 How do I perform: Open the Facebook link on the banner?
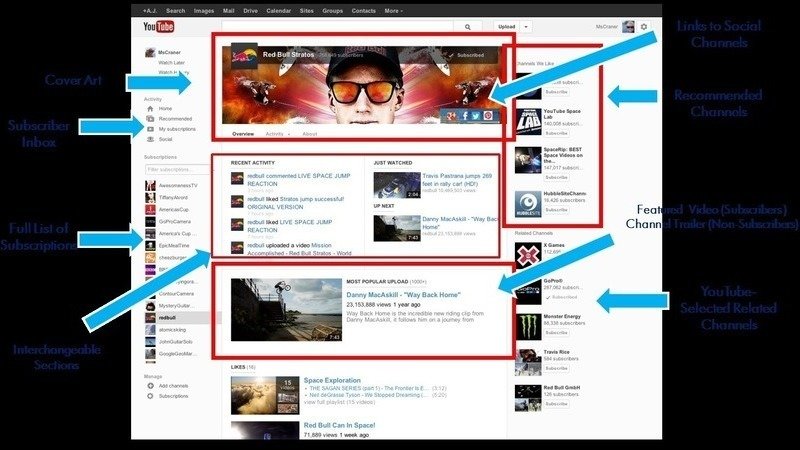click(464, 116)
